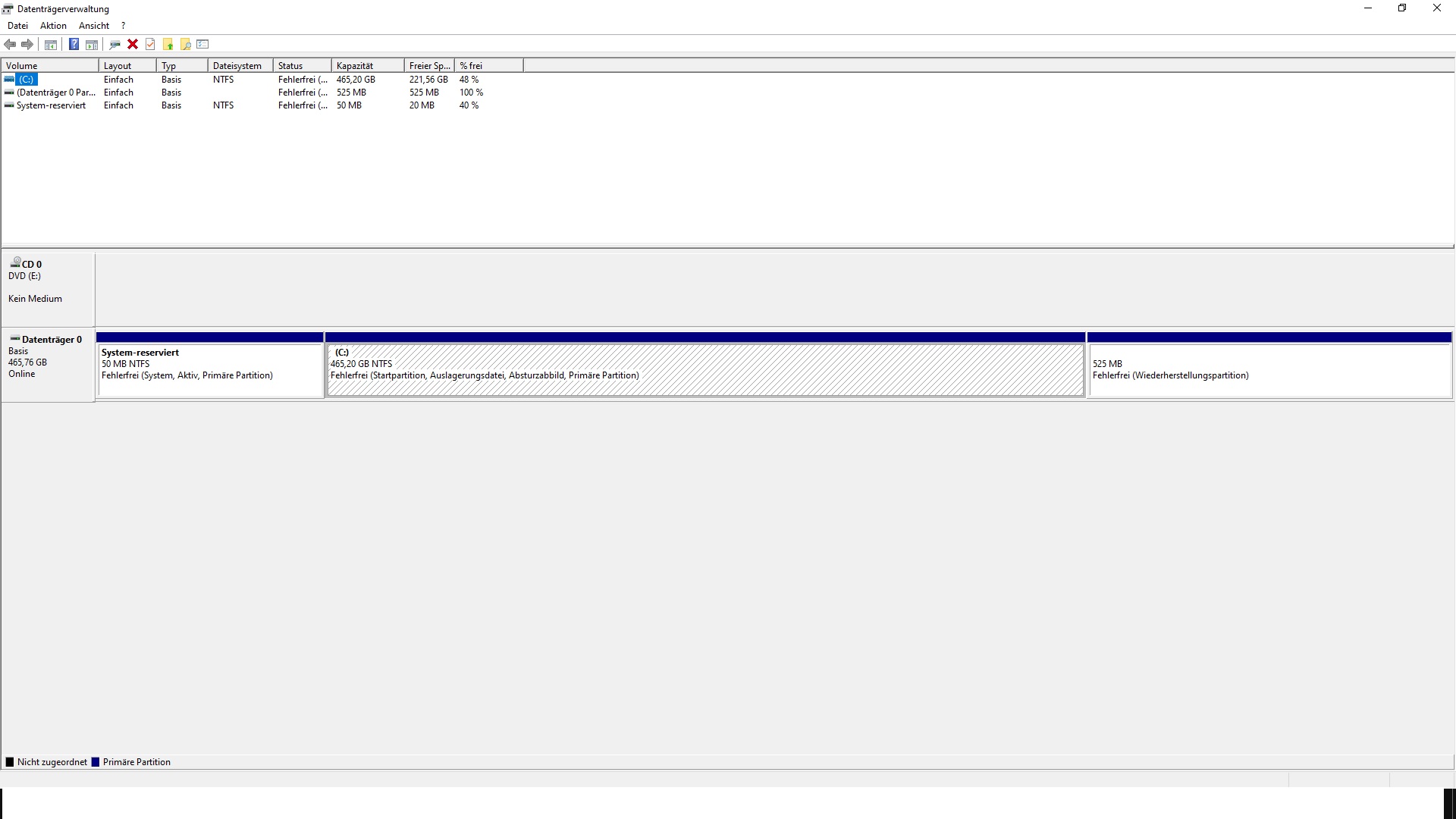Screen dimensions: 1456x819
Task: Click the properties checkmark page icon
Action: click(x=150, y=44)
